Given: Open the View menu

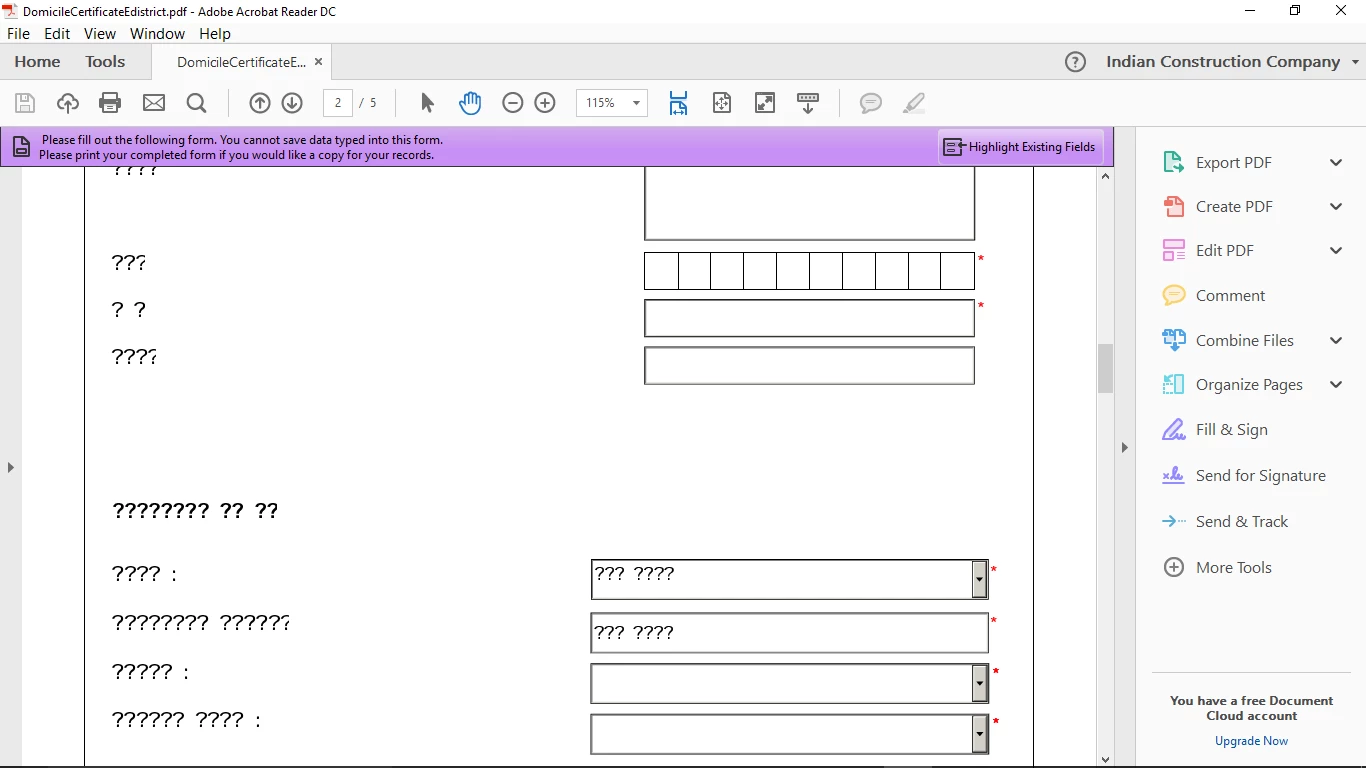Looking at the screenshot, I should click(100, 34).
